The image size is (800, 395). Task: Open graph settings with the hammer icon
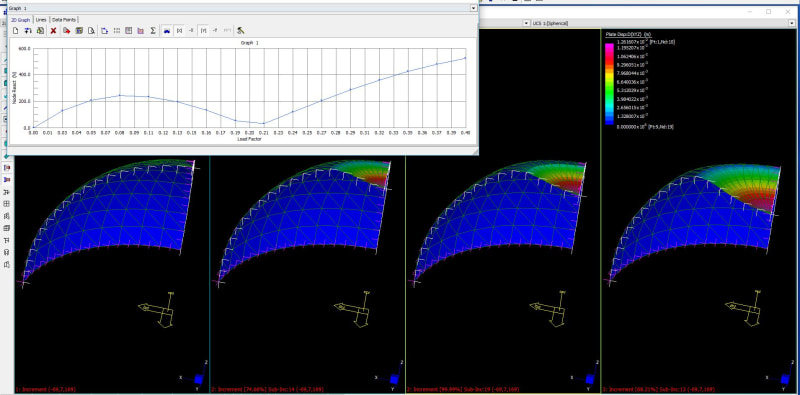[x=240, y=31]
